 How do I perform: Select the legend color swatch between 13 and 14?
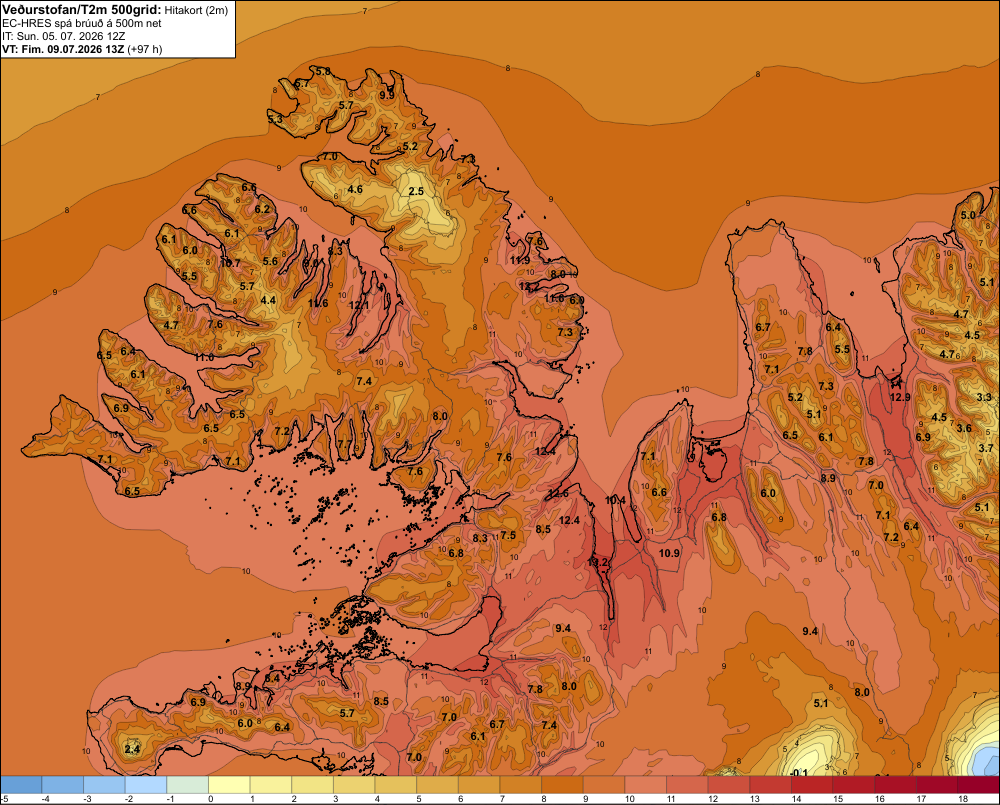coord(770,785)
